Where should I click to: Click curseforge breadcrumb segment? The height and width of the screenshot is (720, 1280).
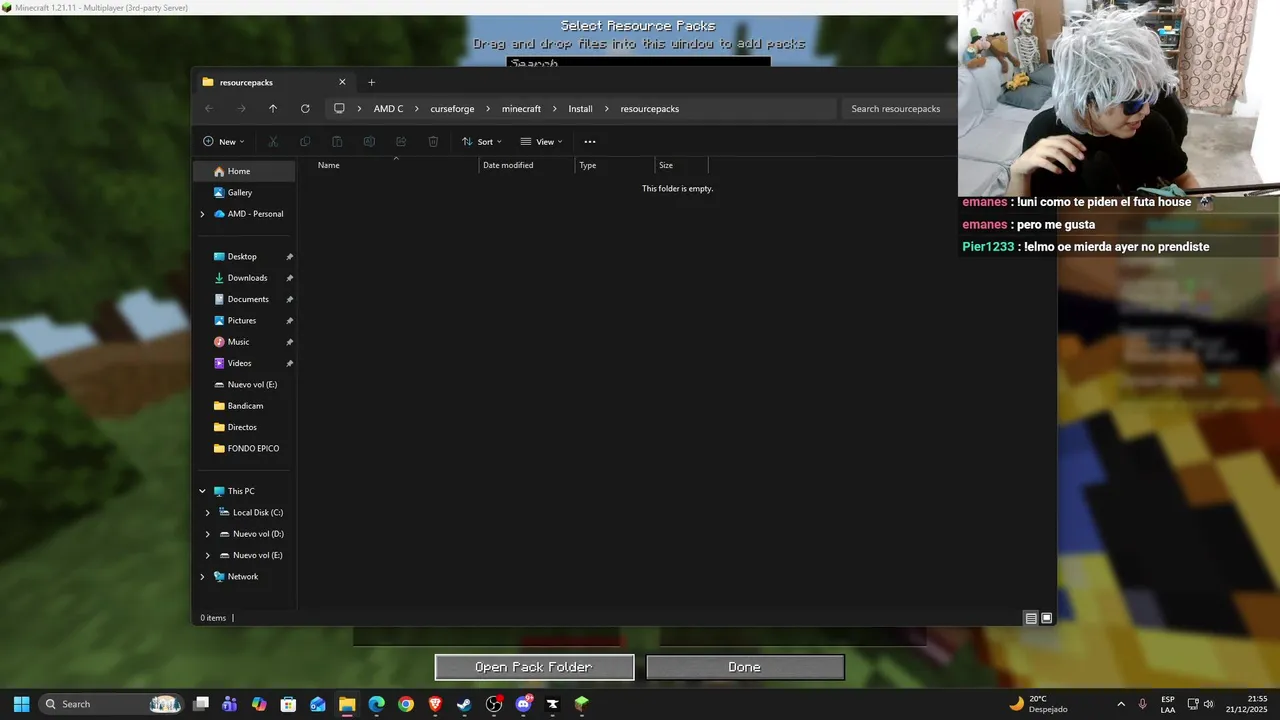point(452,108)
